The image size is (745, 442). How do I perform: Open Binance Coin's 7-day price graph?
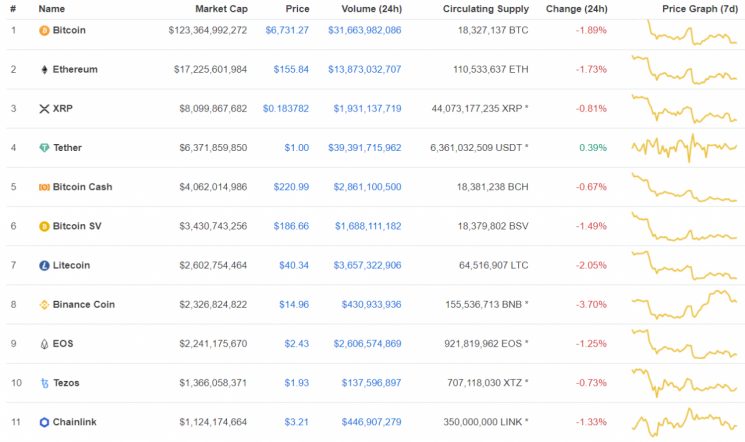[x=684, y=304]
